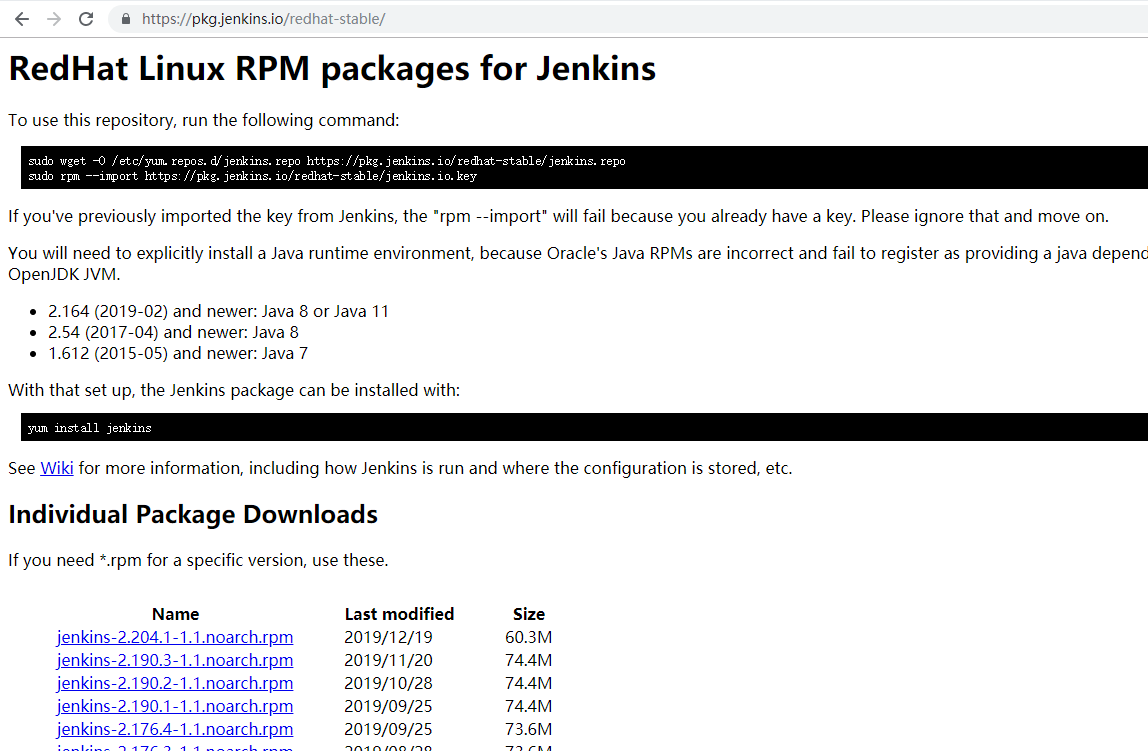
Task: Reload the page with the refresh icon
Action: coord(86,19)
